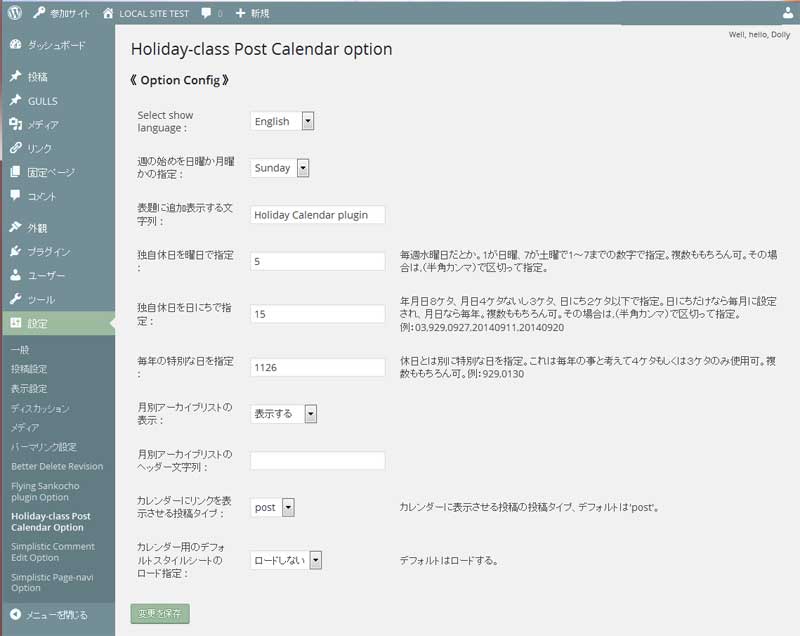This screenshot has height=636, width=800.
Task: Click メニューを閉じる collapse link
Action: point(57,615)
